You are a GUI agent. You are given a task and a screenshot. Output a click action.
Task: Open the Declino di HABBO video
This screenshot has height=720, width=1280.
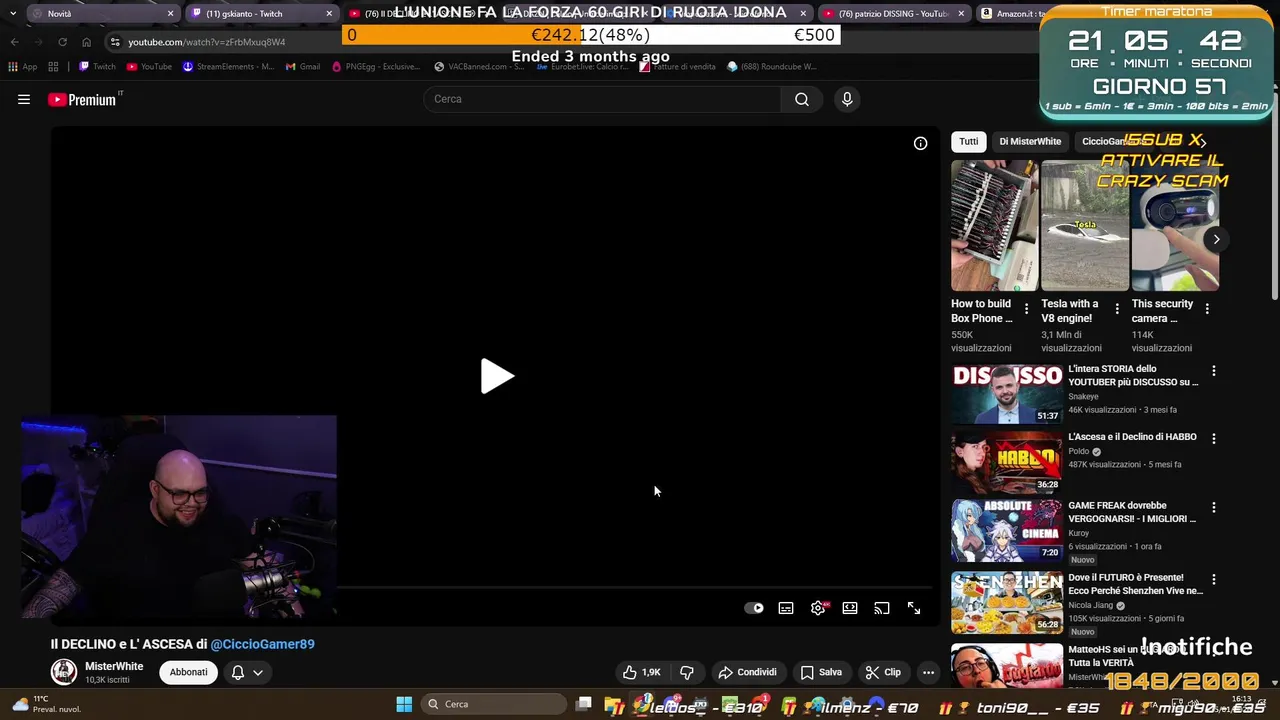coord(1007,462)
